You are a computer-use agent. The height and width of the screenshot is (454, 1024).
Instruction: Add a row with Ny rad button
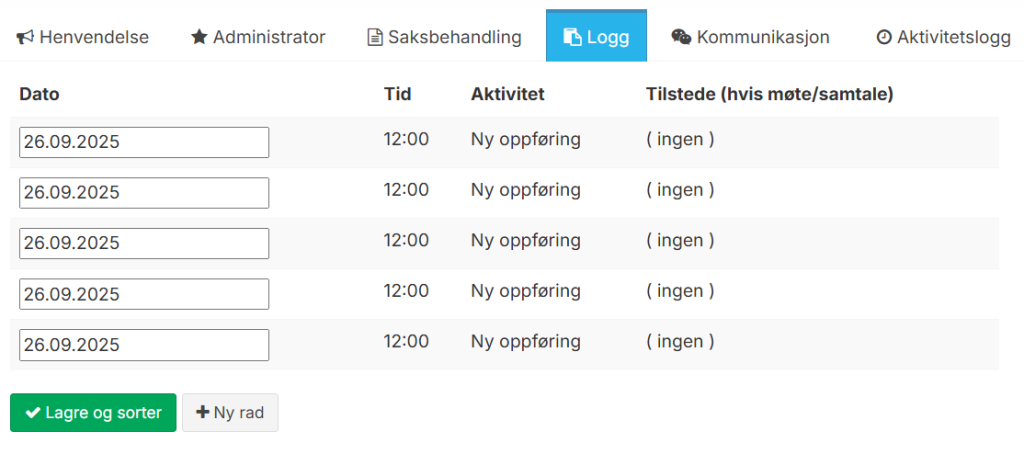point(230,413)
